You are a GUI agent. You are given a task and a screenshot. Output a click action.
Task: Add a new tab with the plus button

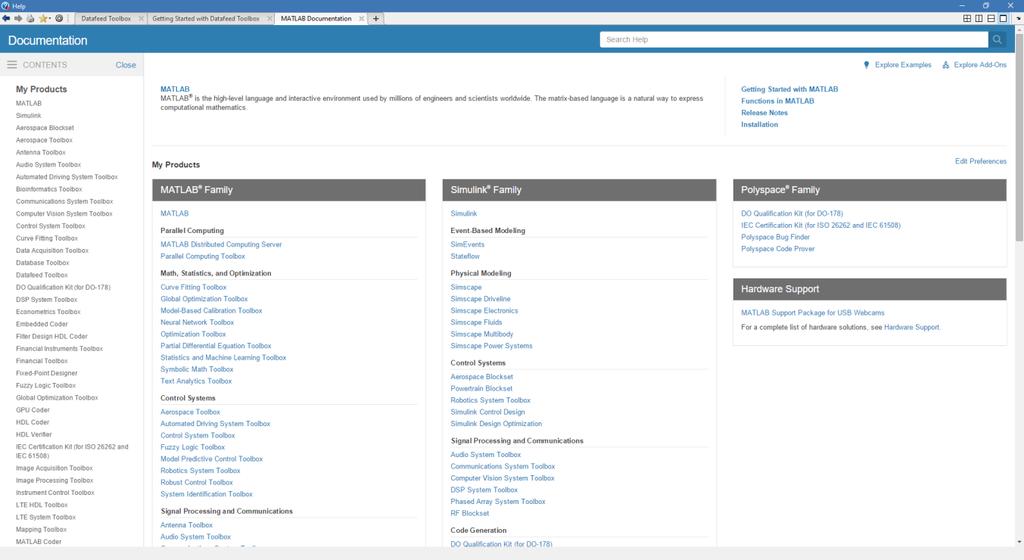pos(376,18)
